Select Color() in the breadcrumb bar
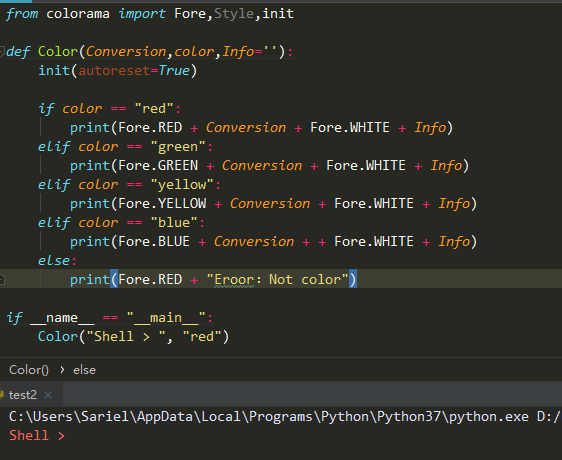The image size is (562, 460). pyautogui.click(x=29, y=370)
